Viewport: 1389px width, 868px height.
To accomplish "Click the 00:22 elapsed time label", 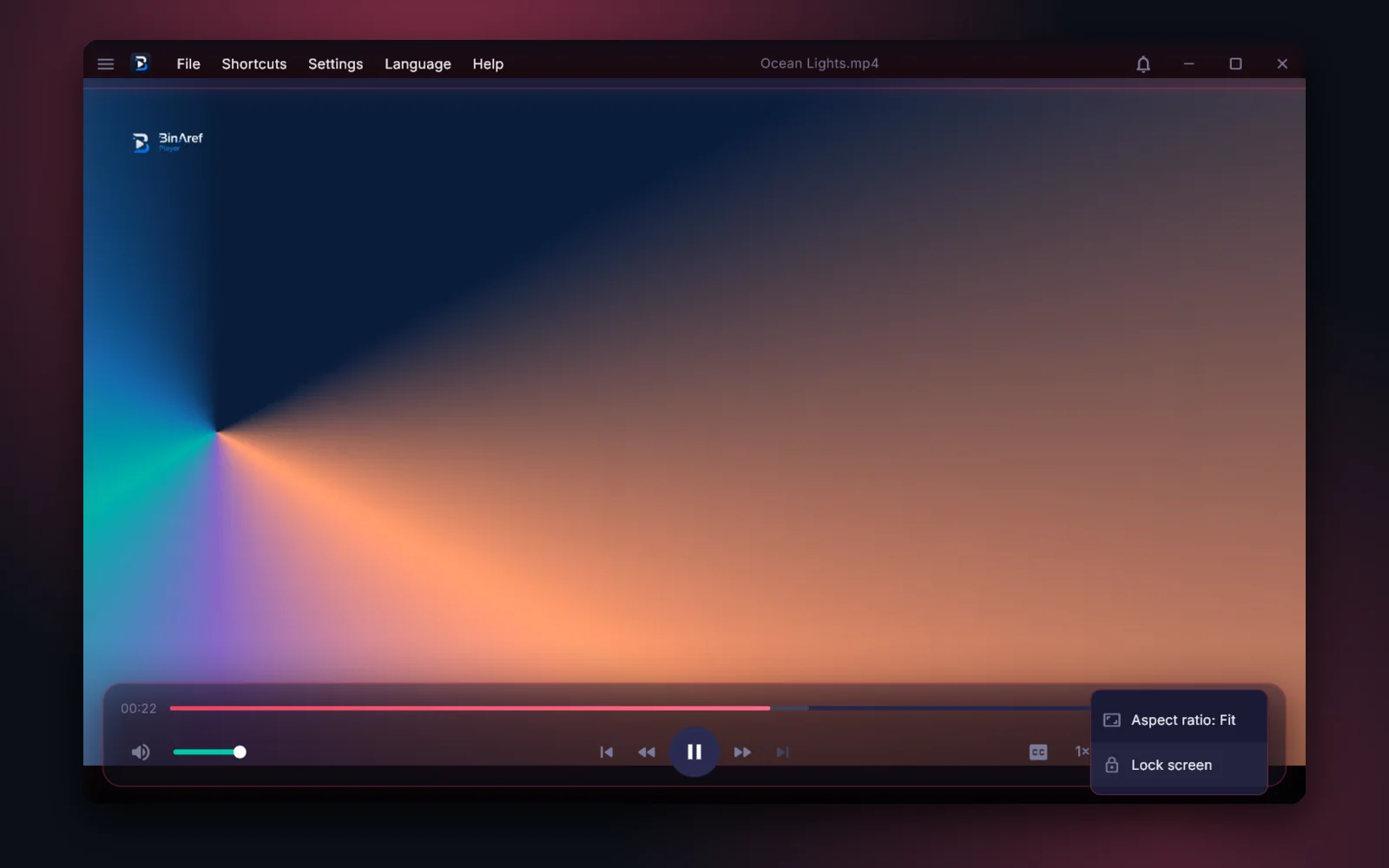I will (139, 708).
